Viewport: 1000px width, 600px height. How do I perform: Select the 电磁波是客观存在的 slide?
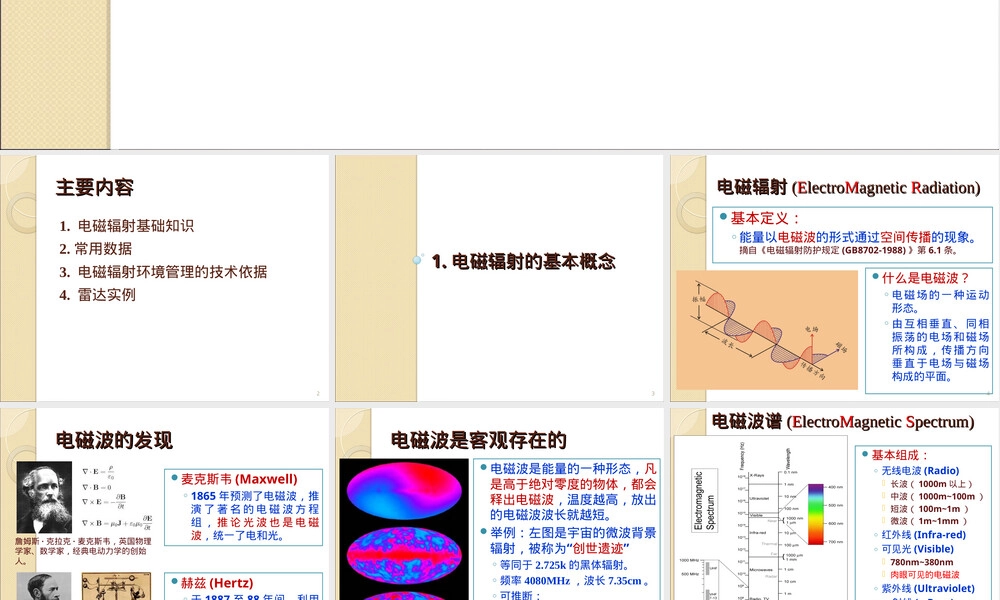pyautogui.click(x=499, y=504)
